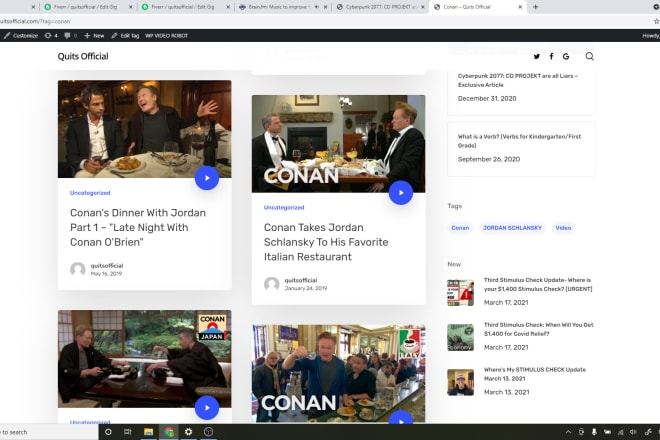The image size is (660, 440).
Task: Open WP VIDEO ROBOT menu
Action: point(166,36)
